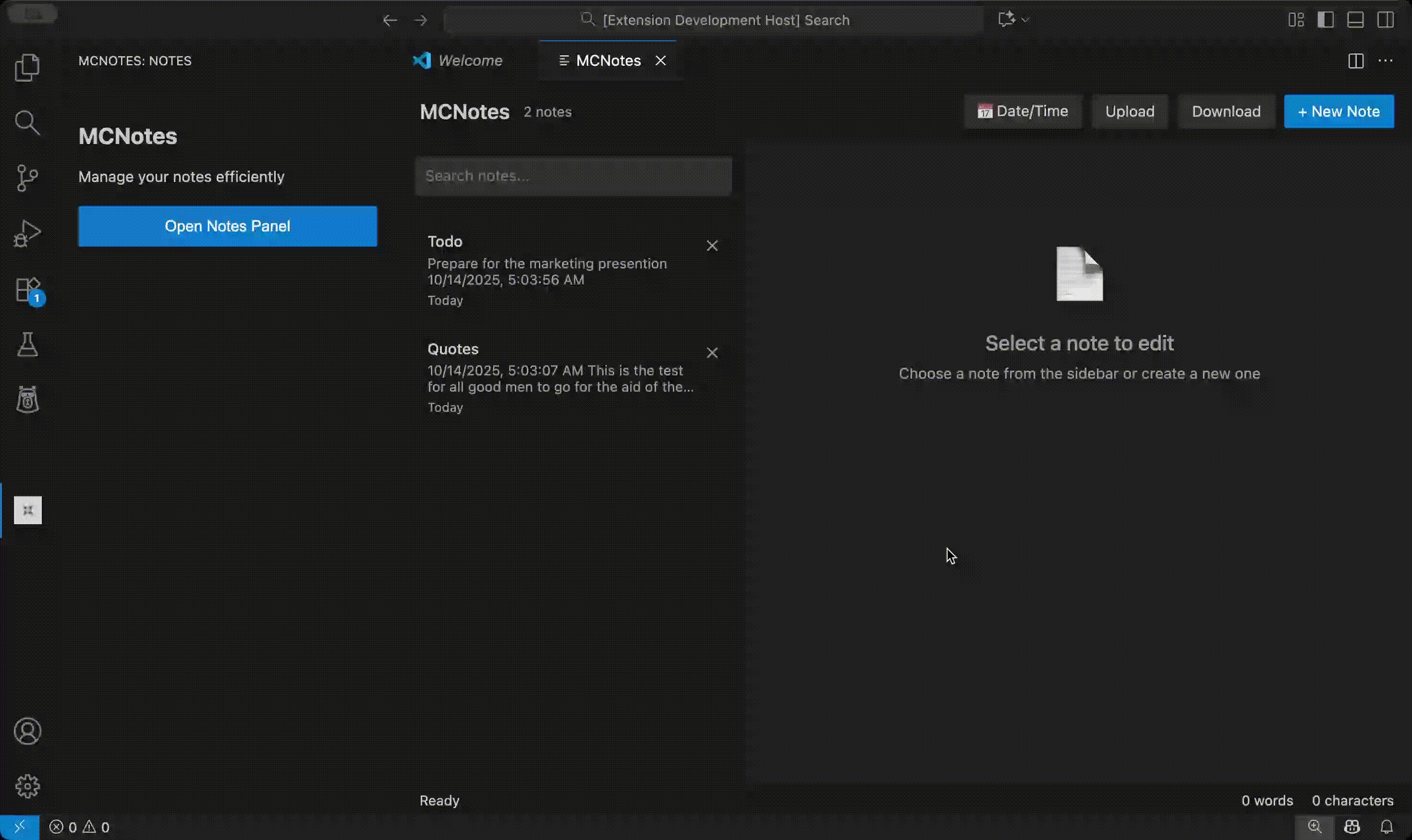Close the MCNotes editor tab
The image size is (1412, 840).
tap(660, 60)
